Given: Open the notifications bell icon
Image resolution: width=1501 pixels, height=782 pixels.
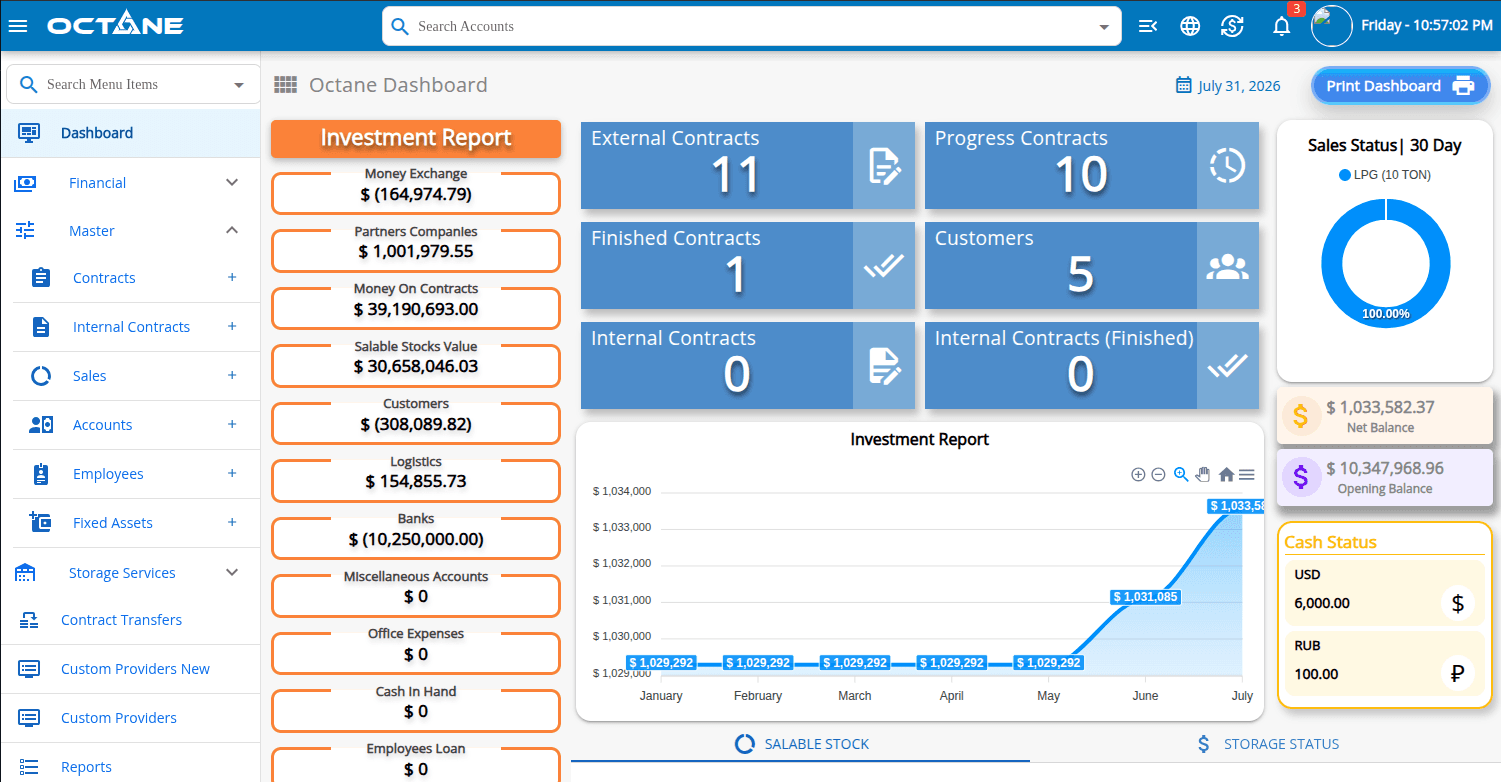Looking at the screenshot, I should 1281,27.
